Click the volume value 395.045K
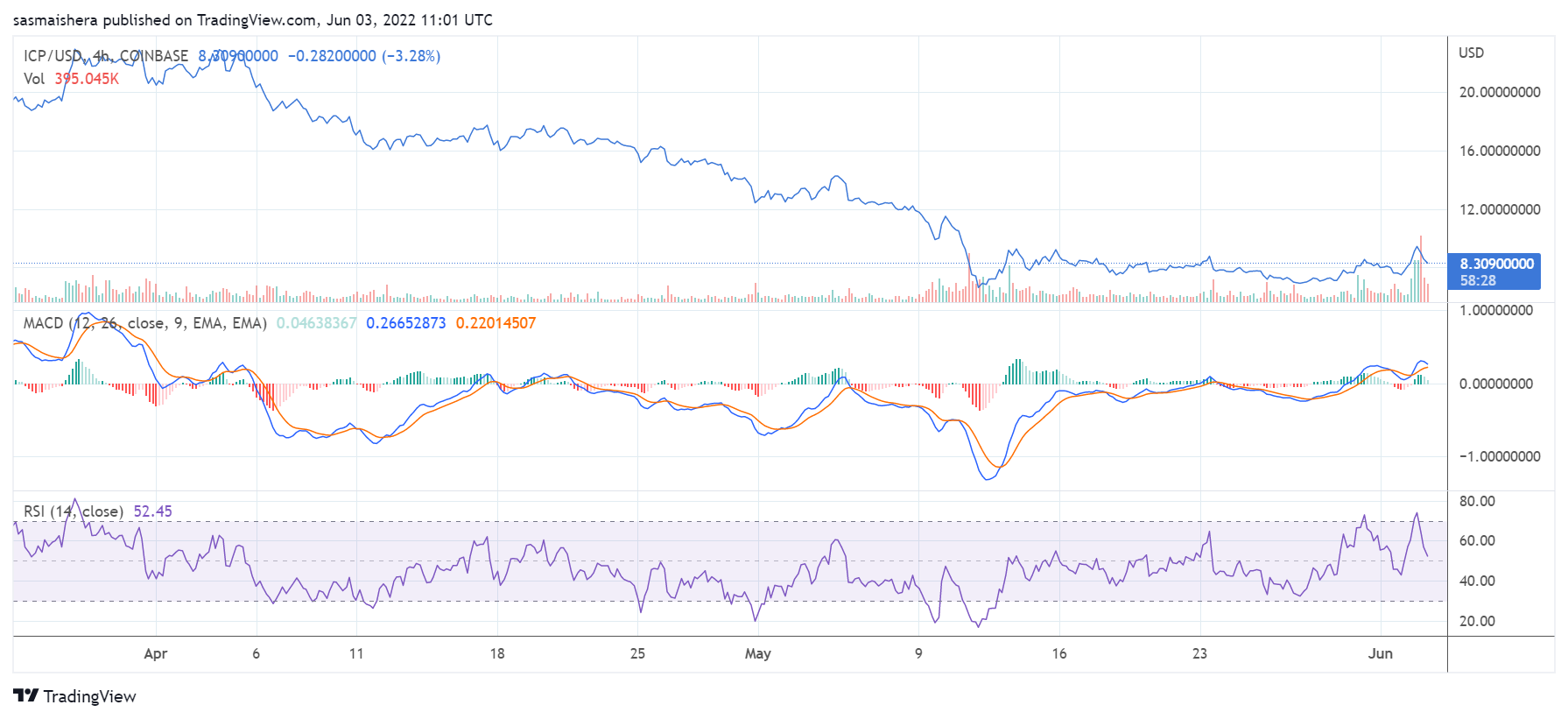 click(x=87, y=79)
